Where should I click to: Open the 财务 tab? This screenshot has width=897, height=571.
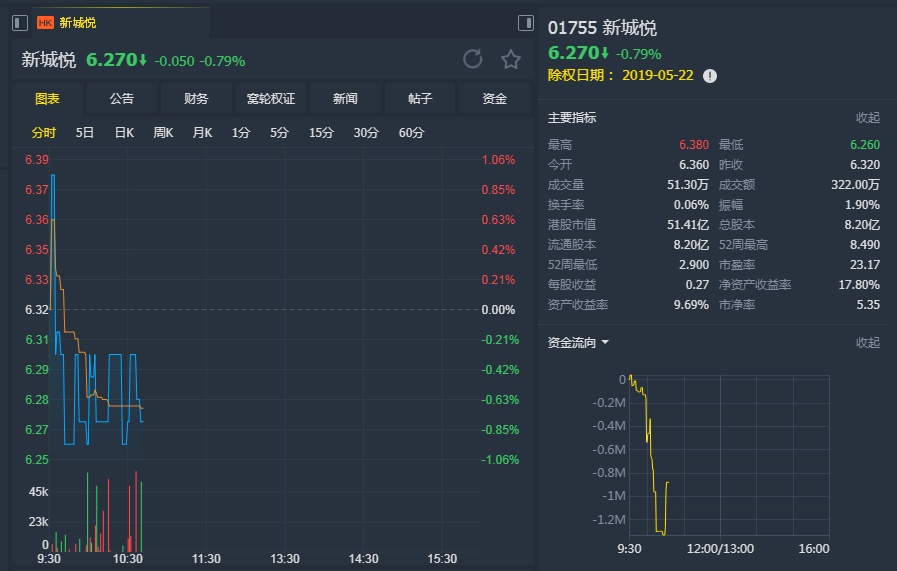(196, 99)
